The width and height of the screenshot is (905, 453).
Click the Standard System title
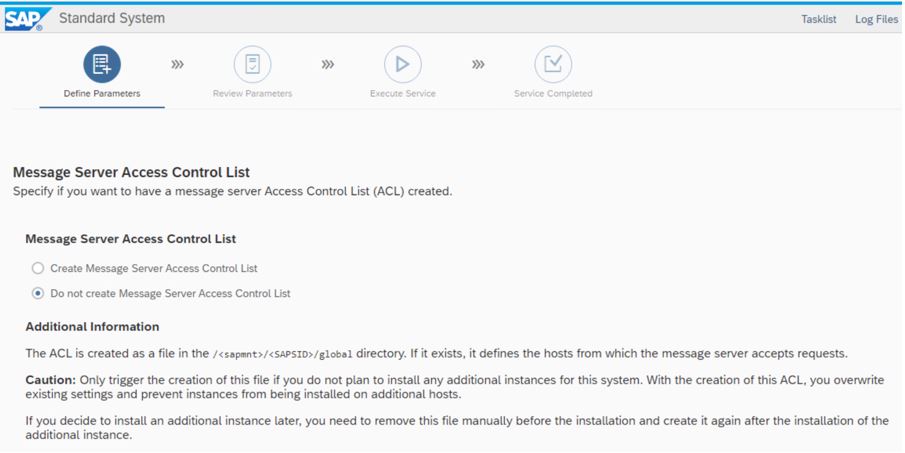click(112, 18)
